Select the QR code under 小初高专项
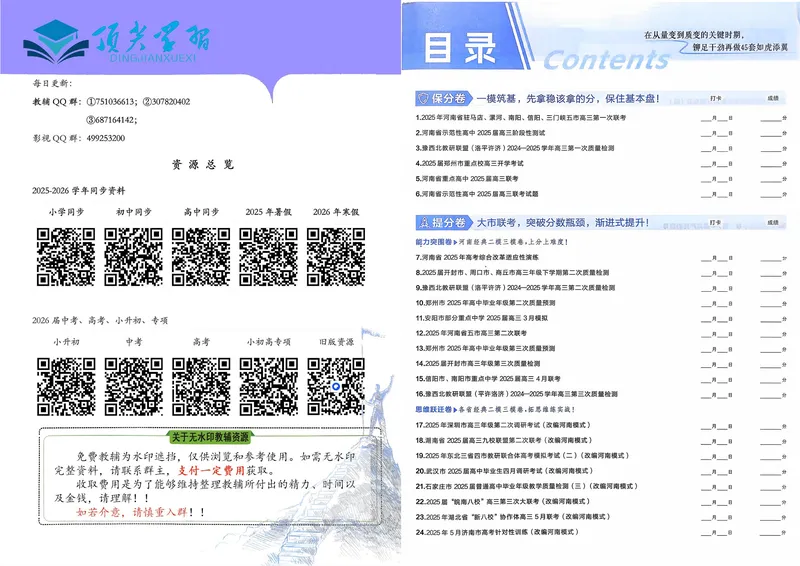This screenshot has height=566, width=800. click(268, 386)
